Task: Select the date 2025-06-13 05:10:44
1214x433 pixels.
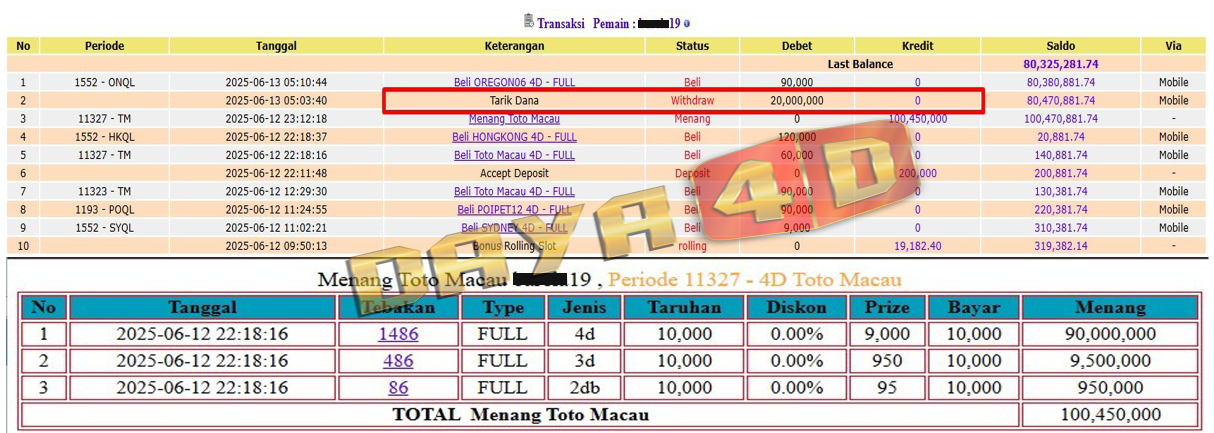Action: [x=276, y=82]
